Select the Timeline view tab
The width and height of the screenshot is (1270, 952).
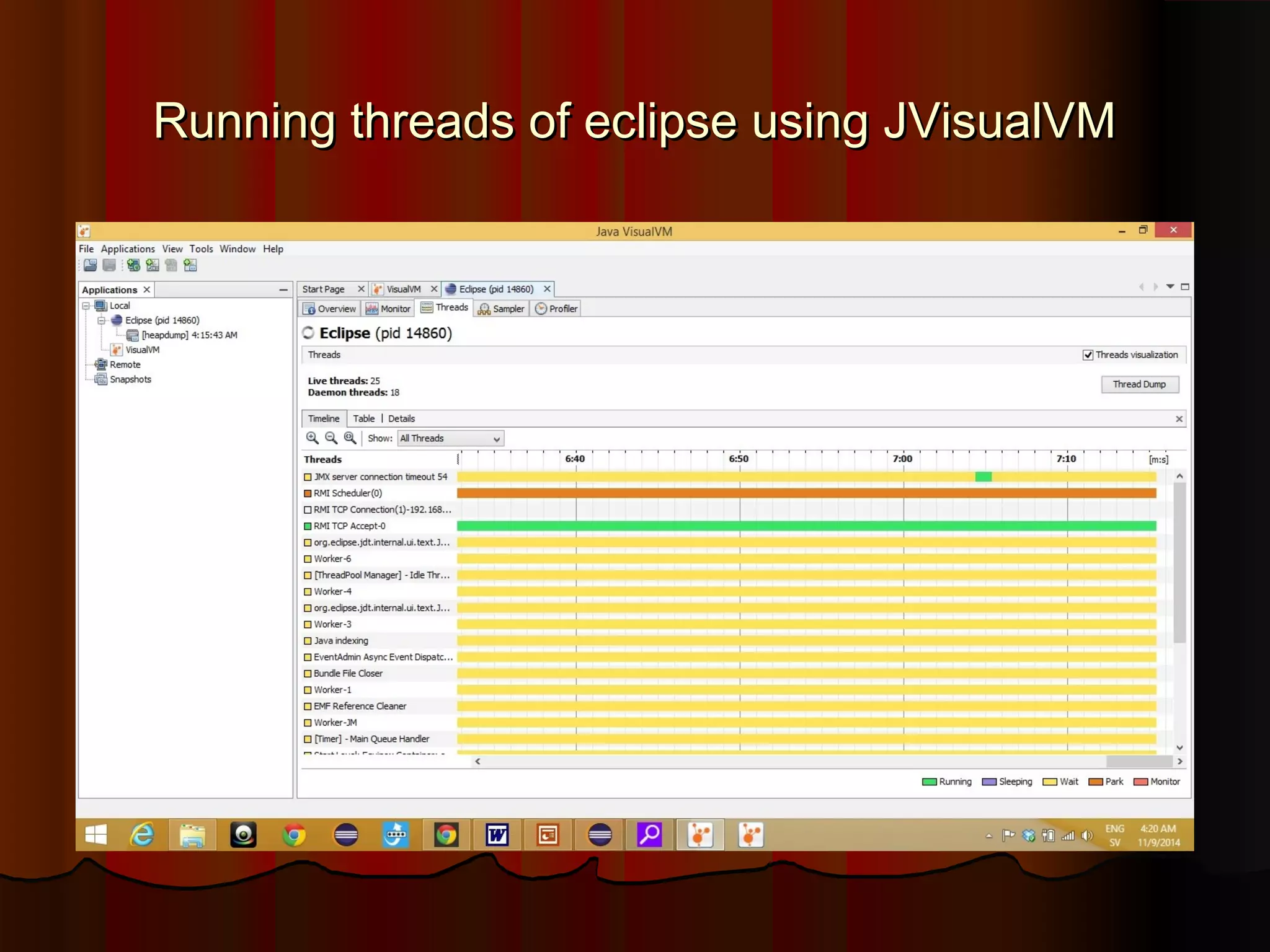coord(324,419)
